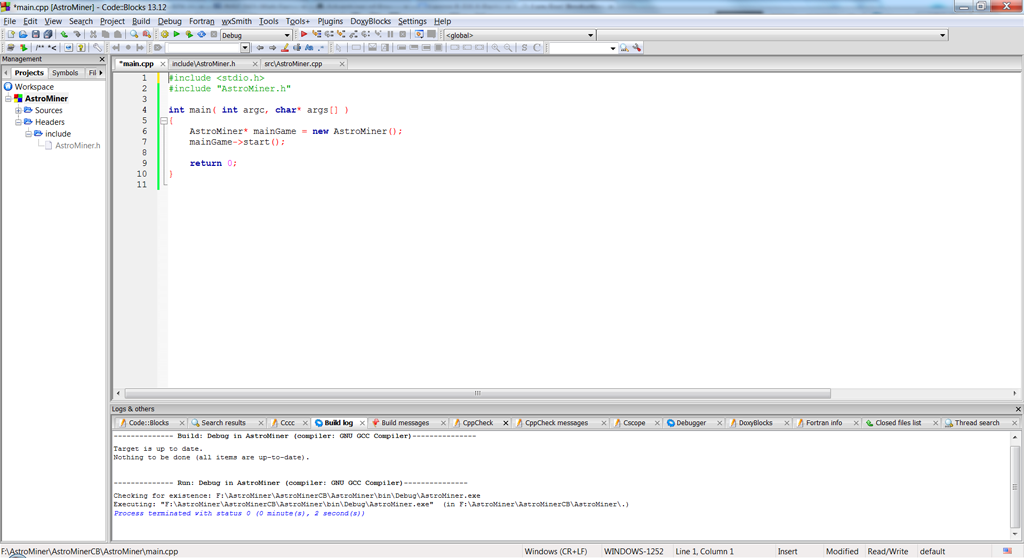1024x558 pixels.
Task: Click the Replace toolbar icon
Action: click(x=147, y=35)
